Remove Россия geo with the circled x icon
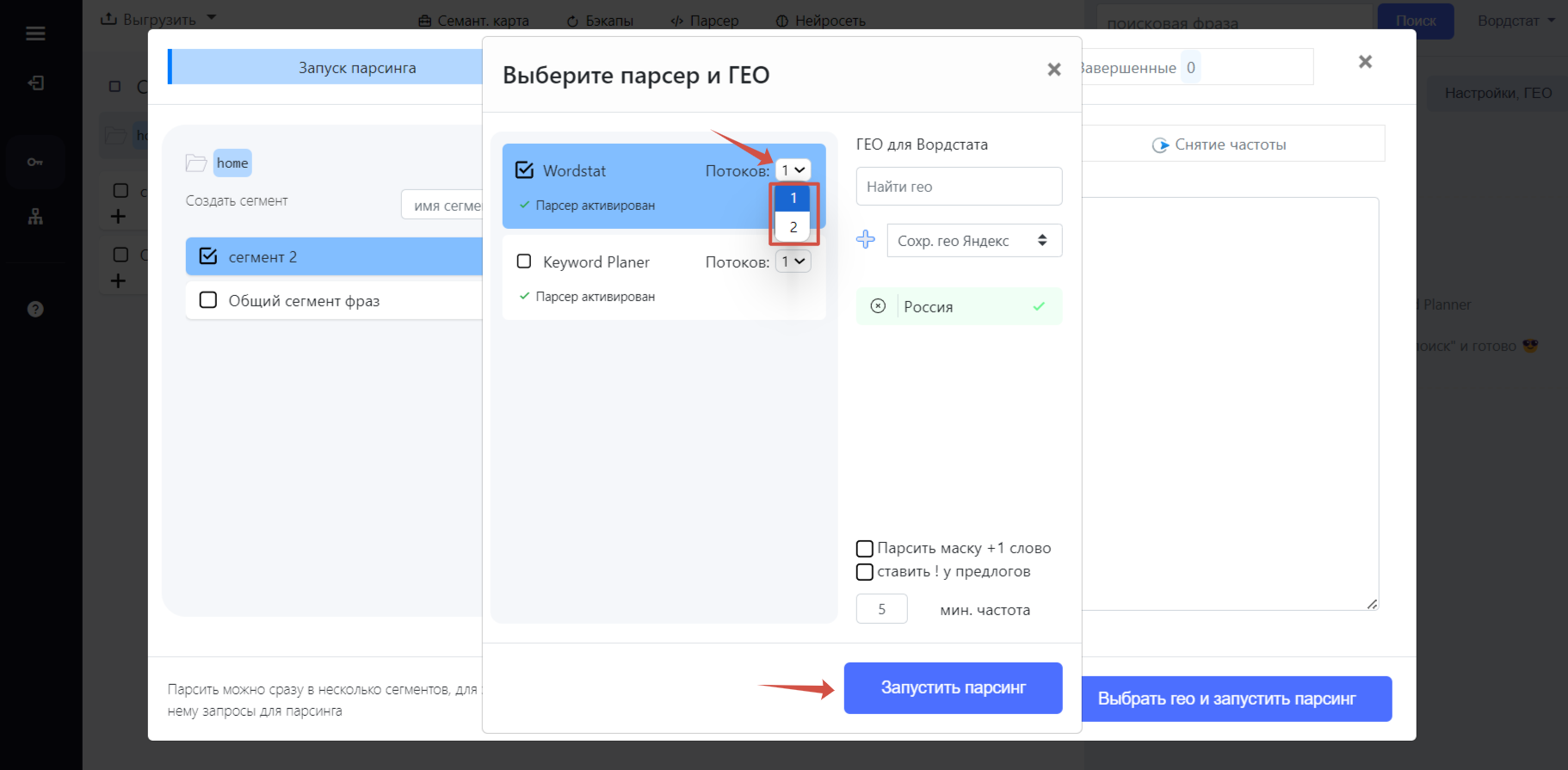This screenshot has height=770, width=1568. point(878,306)
